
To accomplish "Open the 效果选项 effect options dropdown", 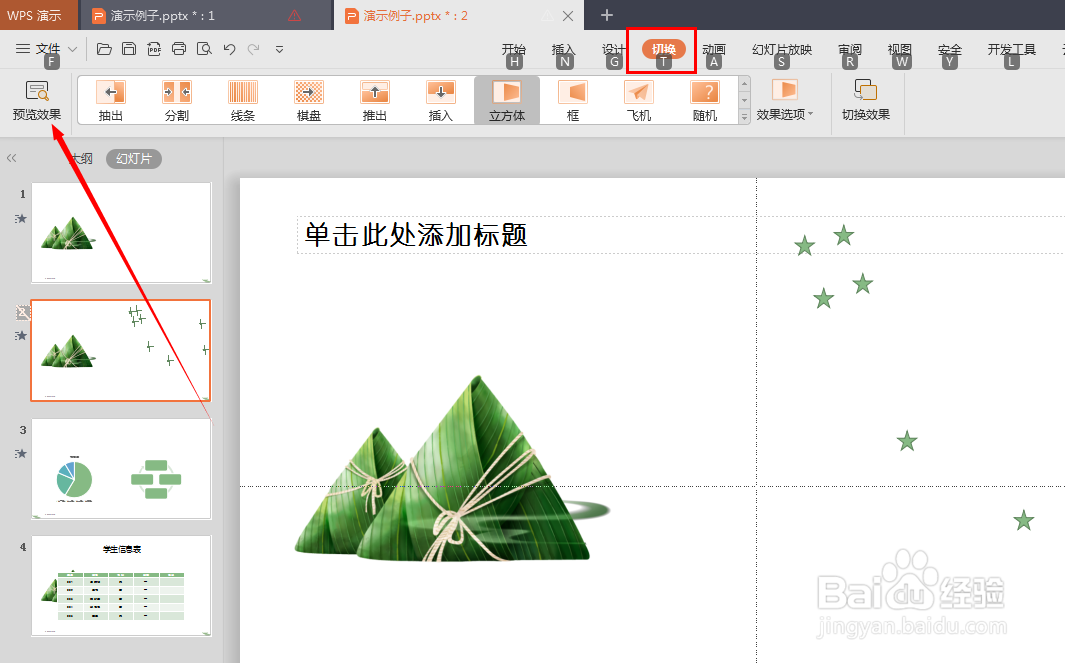I will pyautogui.click(x=784, y=100).
